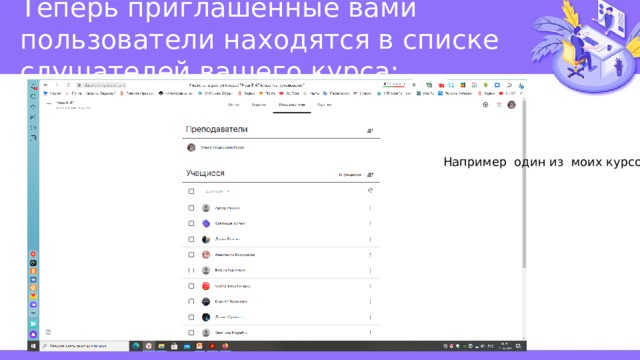Open three-dot menu for fifth student row
640x360 pixels.
[x=370, y=270]
